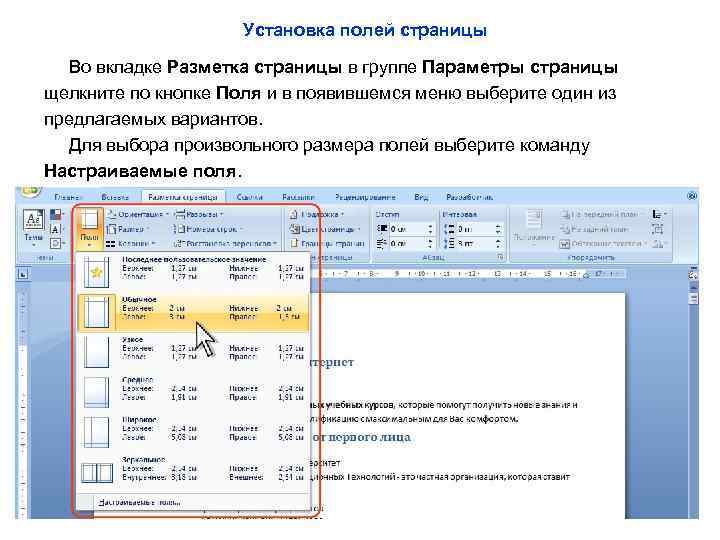Click the Зеркальное mirrored pages thumbnail
The height and width of the screenshot is (540, 720).
[x=97, y=472]
